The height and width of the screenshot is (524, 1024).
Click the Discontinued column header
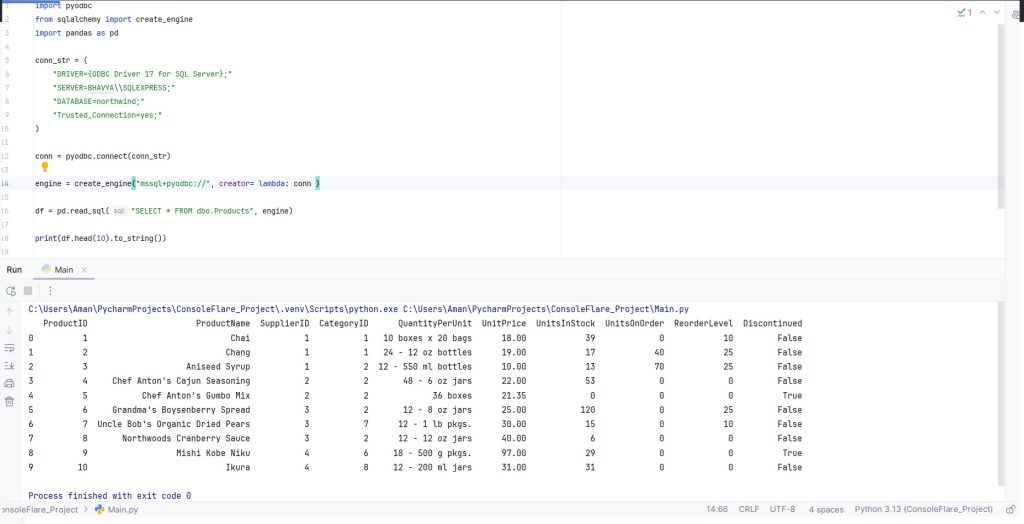coord(773,323)
